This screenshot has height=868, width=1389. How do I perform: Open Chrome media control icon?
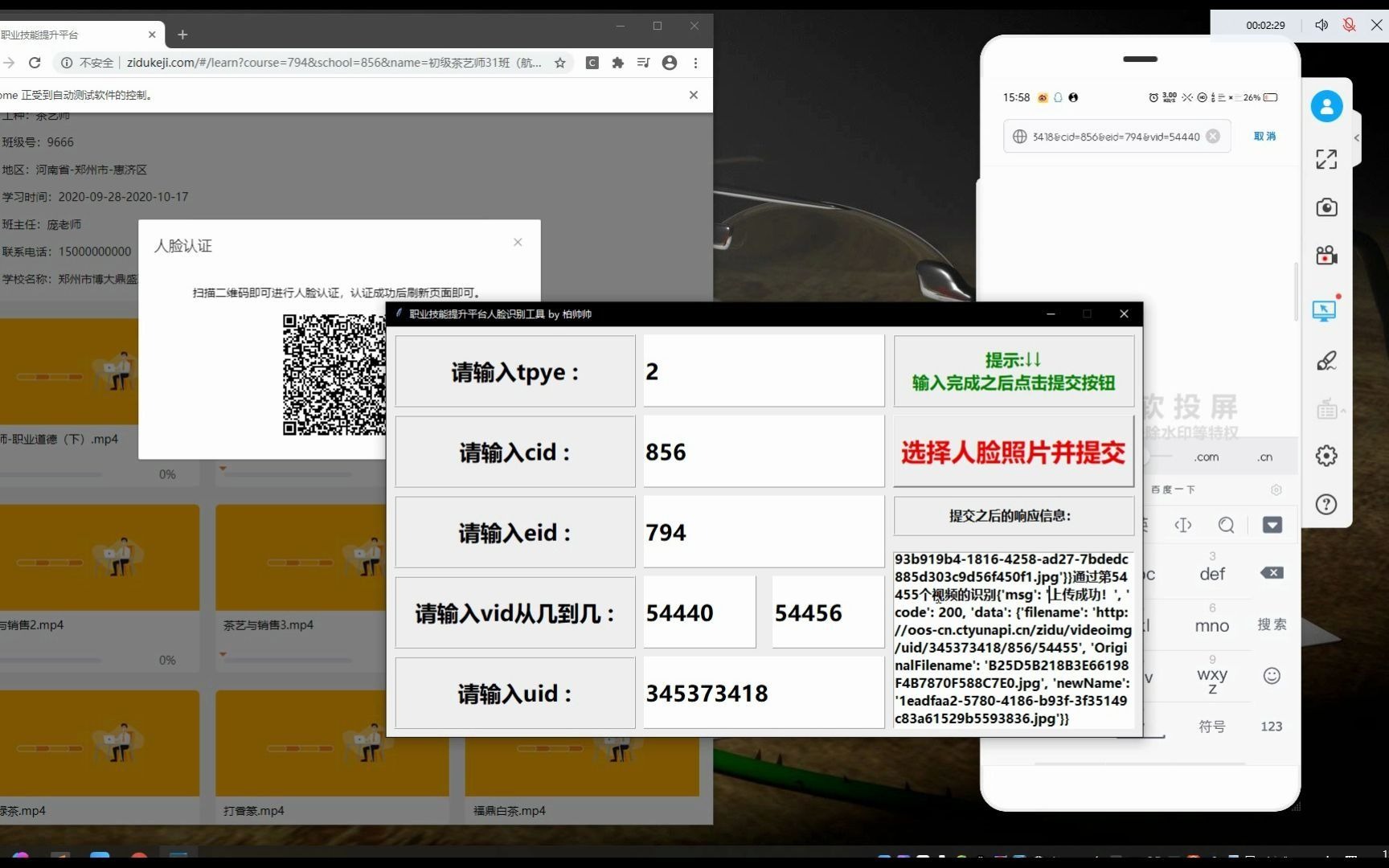pyautogui.click(x=643, y=63)
